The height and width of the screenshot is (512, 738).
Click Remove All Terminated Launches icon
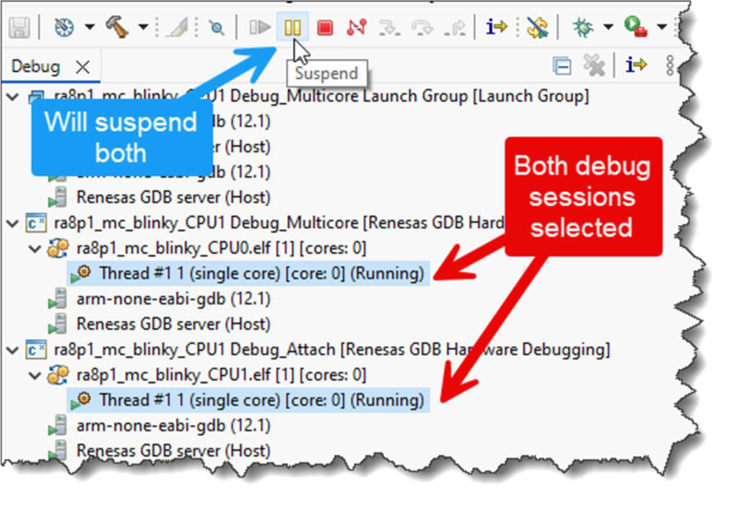pyautogui.click(x=594, y=65)
